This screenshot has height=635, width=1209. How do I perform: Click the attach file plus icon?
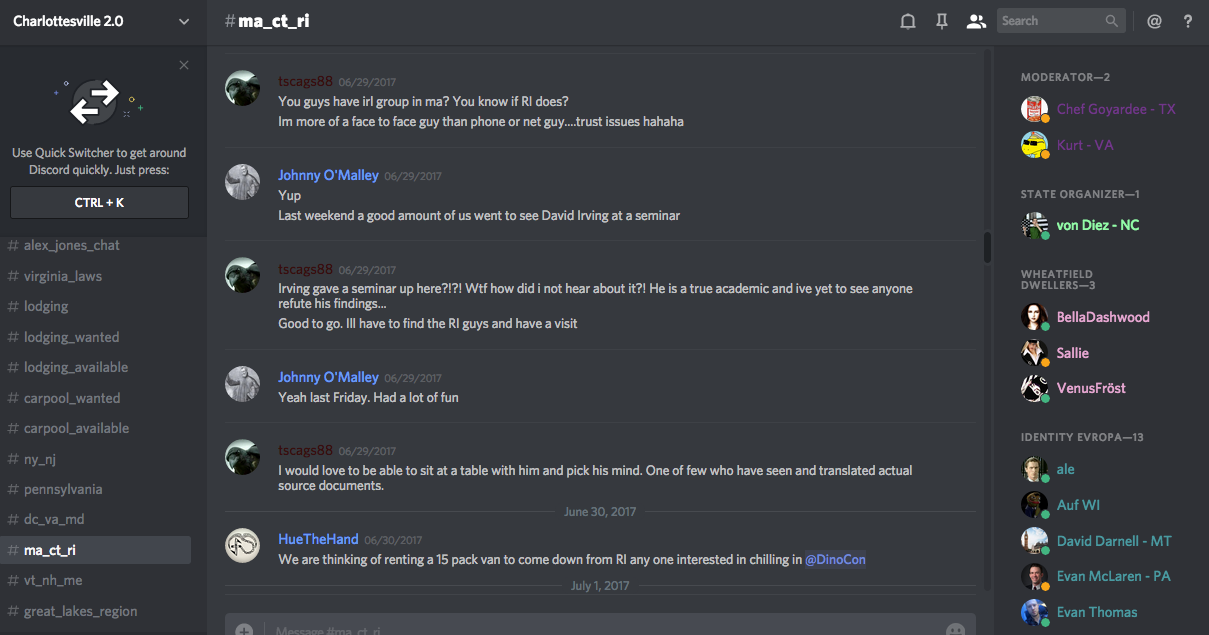click(244, 630)
